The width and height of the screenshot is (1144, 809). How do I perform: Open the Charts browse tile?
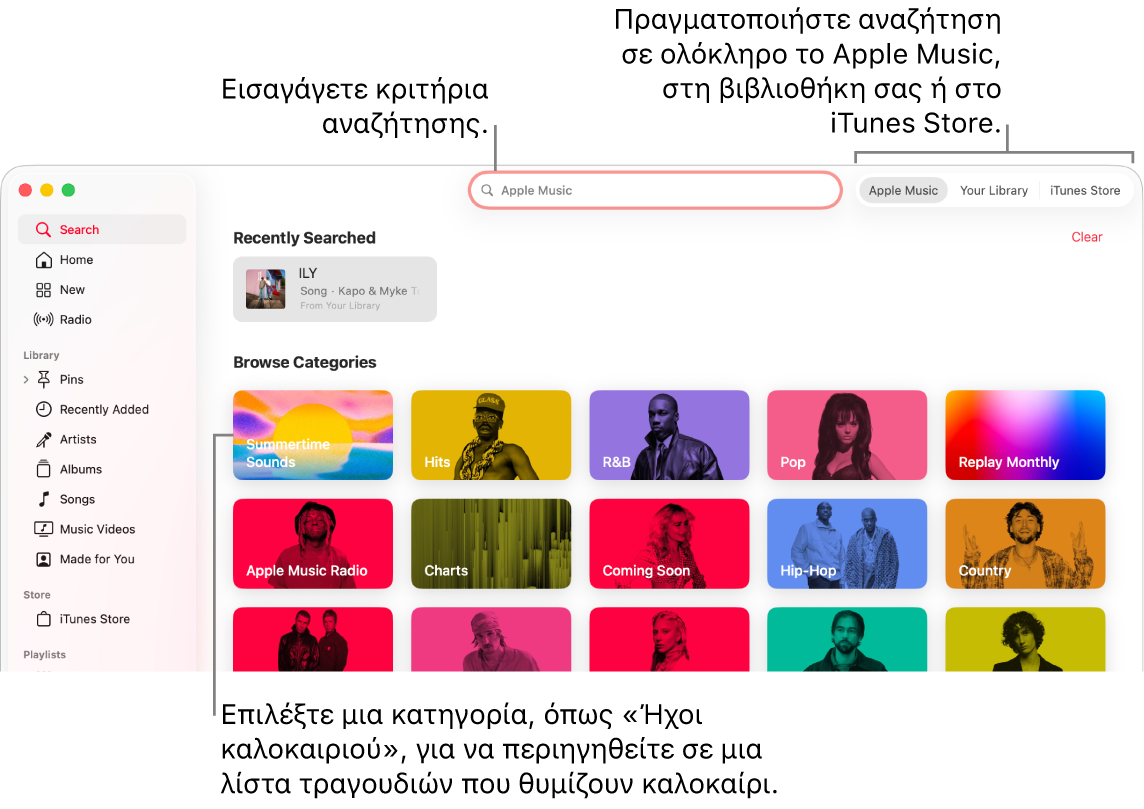tap(491, 543)
